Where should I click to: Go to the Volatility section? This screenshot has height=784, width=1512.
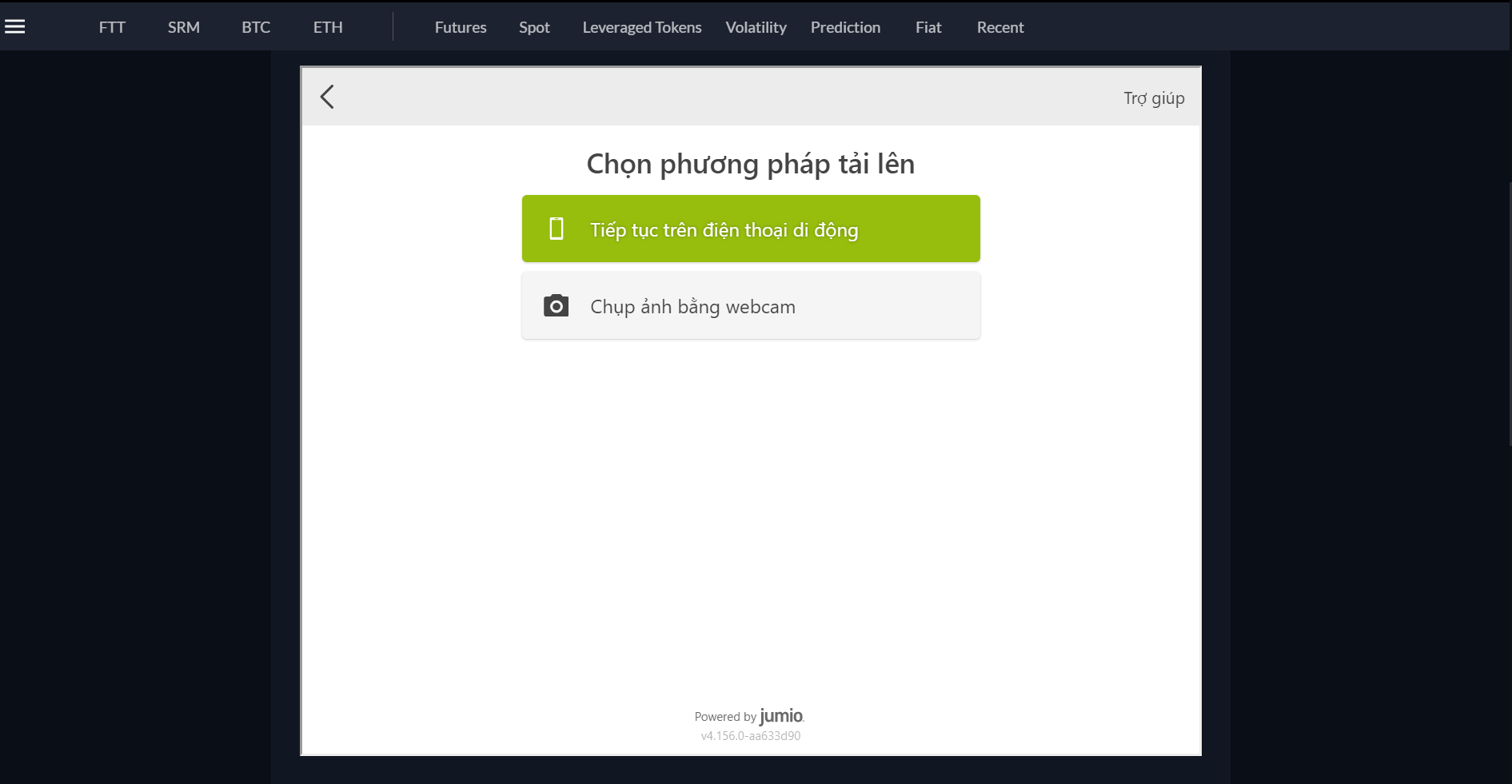[756, 27]
